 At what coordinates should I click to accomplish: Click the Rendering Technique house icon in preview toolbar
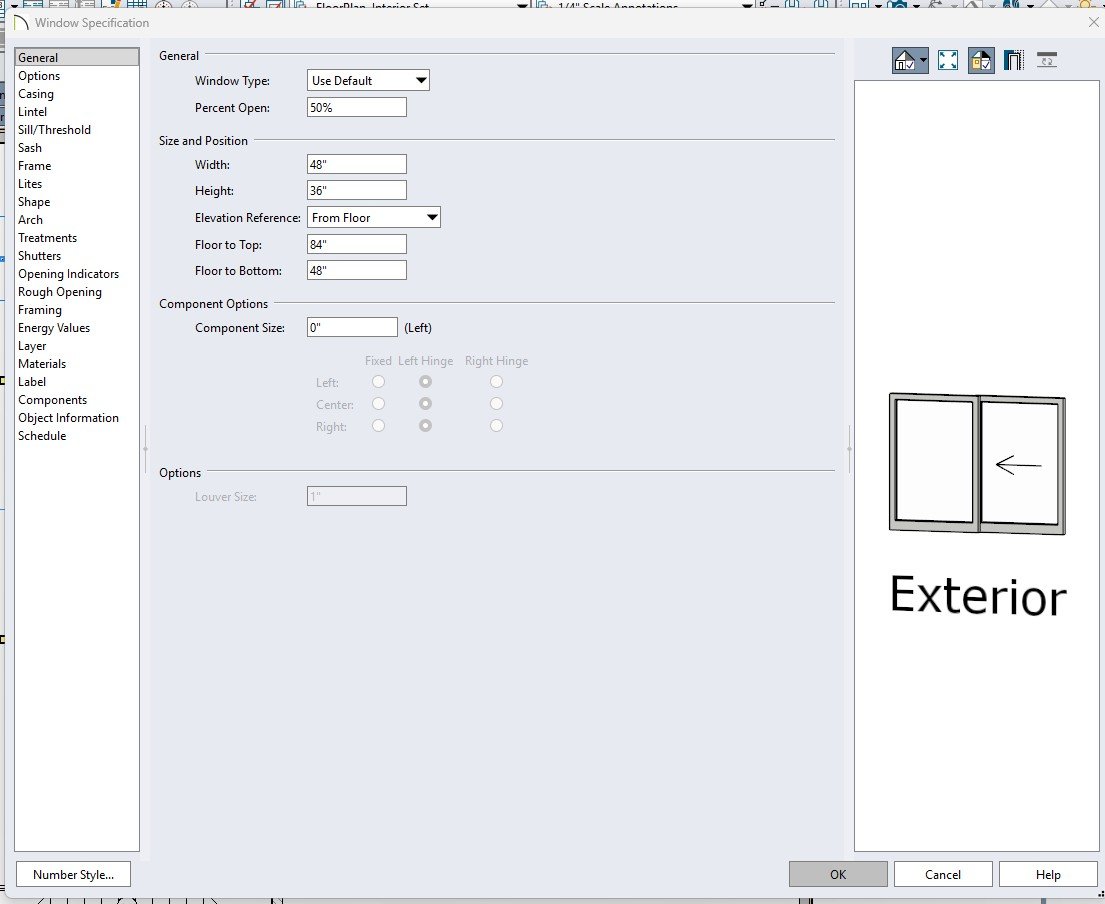coord(905,61)
